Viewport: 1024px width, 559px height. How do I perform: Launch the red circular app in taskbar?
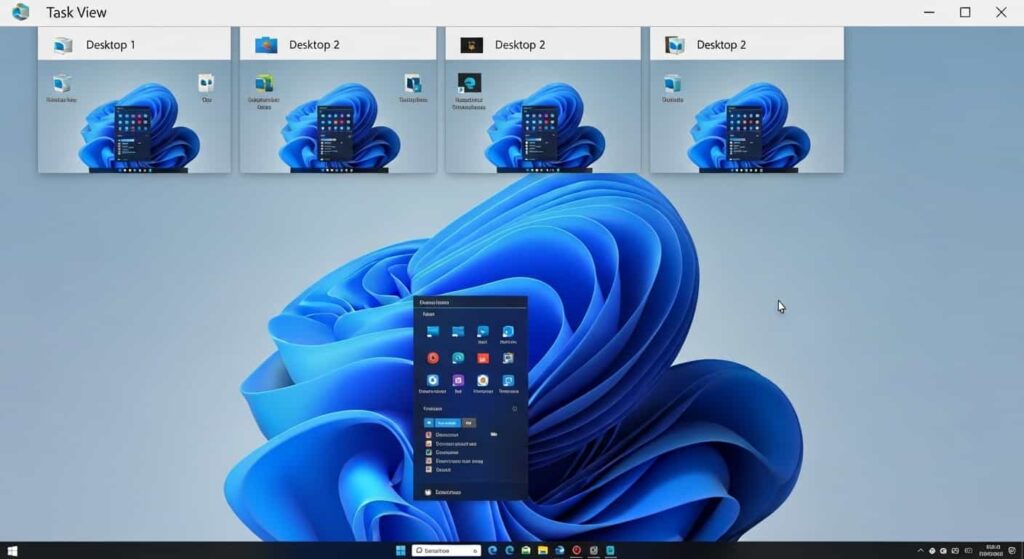[x=576, y=550]
